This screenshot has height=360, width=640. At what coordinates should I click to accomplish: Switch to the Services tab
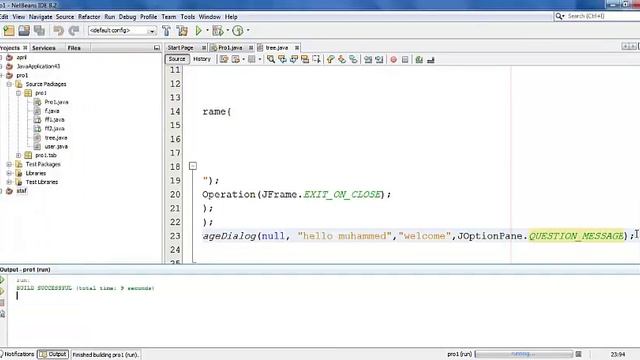44,48
